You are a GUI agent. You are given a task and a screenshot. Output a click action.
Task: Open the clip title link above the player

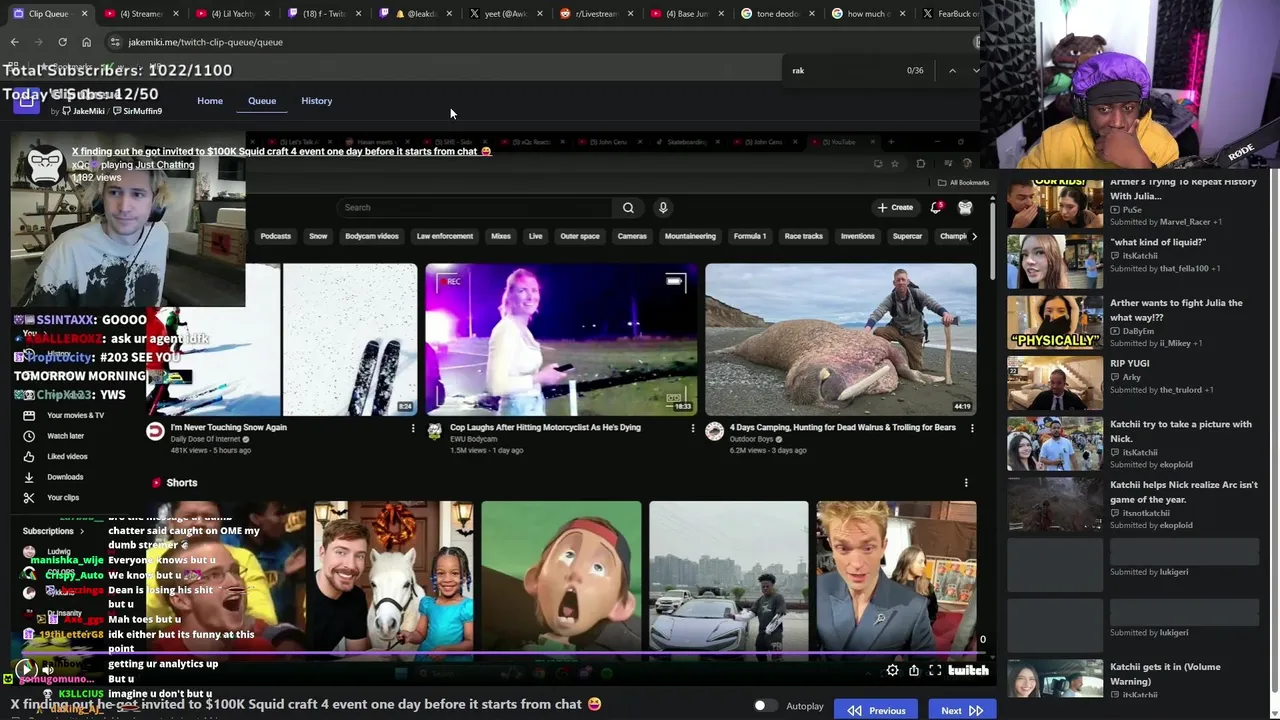(x=281, y=152)
